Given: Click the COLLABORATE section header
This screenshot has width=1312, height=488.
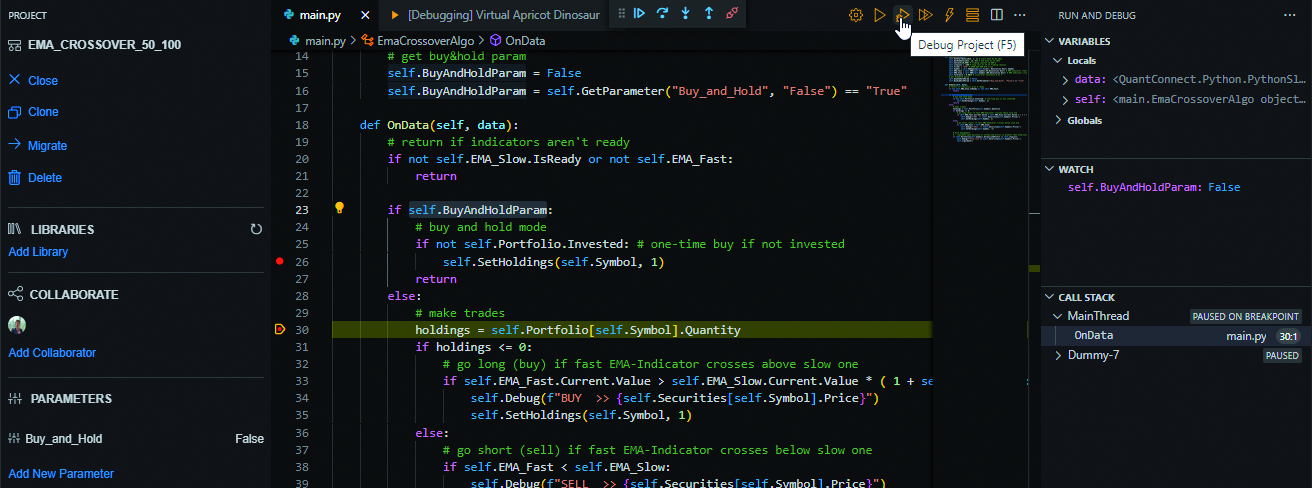Looking at the screenshot, I should [x=74, y=295].
